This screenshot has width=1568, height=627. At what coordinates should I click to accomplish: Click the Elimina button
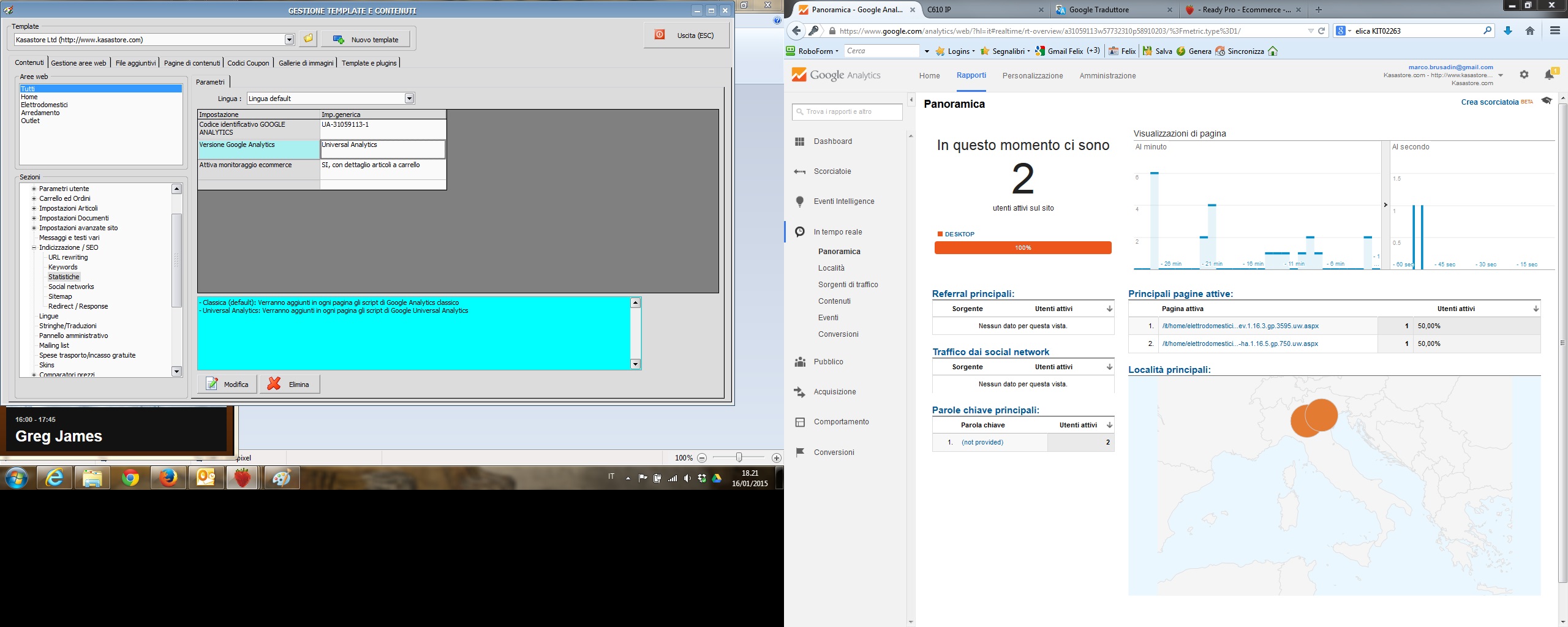(290, 384)
